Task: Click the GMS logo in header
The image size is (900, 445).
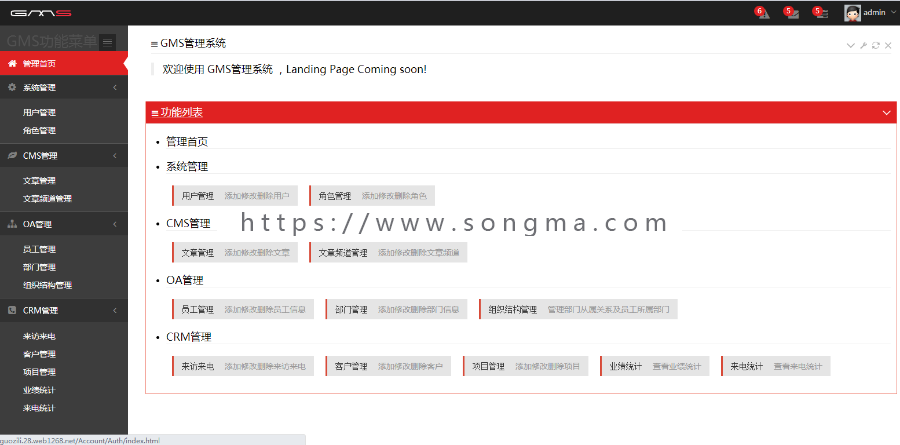Action: coord(41,13)
